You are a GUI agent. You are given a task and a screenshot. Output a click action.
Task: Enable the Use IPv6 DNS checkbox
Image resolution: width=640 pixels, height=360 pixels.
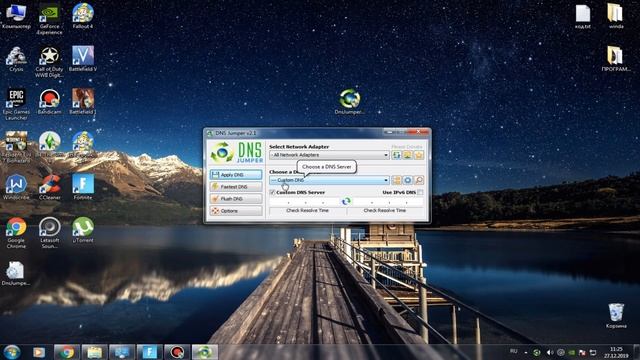(420, 192)
